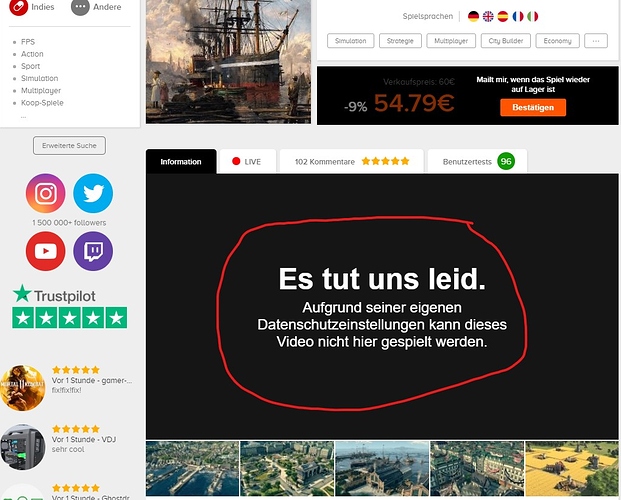Select the German flag language icon
The height and width of the screenshot is (500, 621).
point(473,16)
